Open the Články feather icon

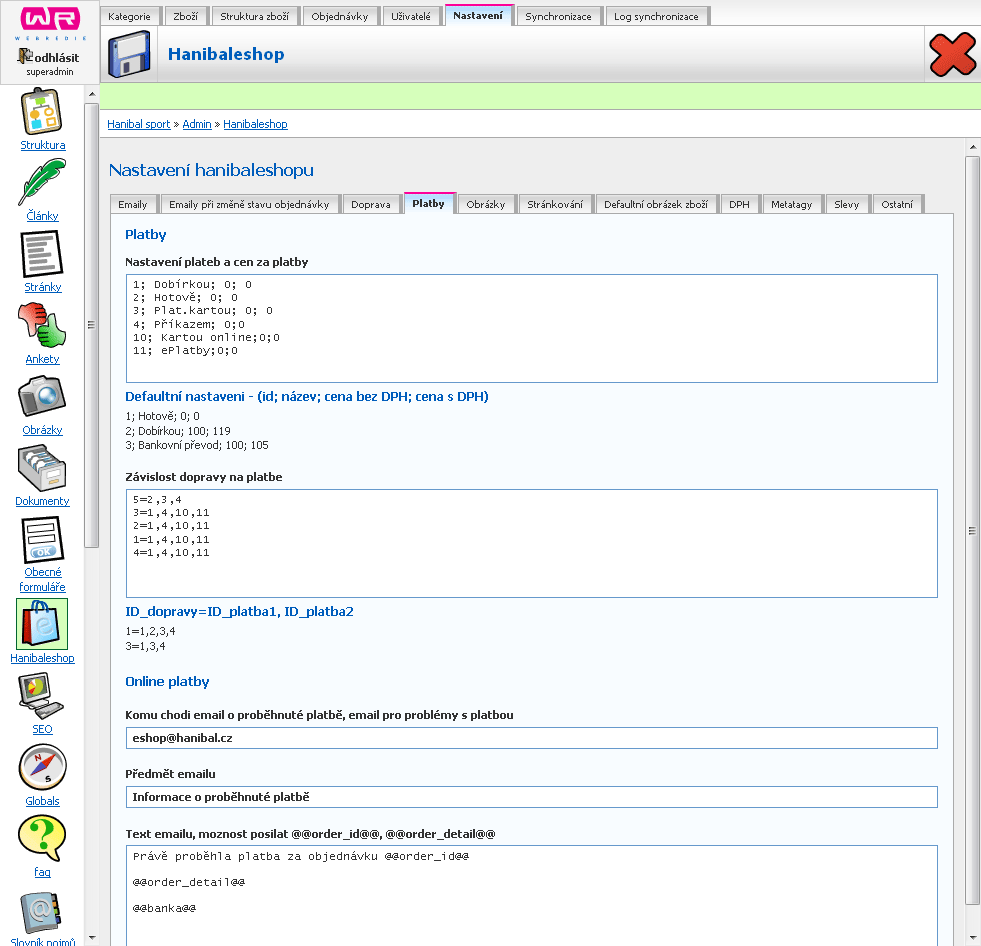pyautogui.click(x=42, y=183)
